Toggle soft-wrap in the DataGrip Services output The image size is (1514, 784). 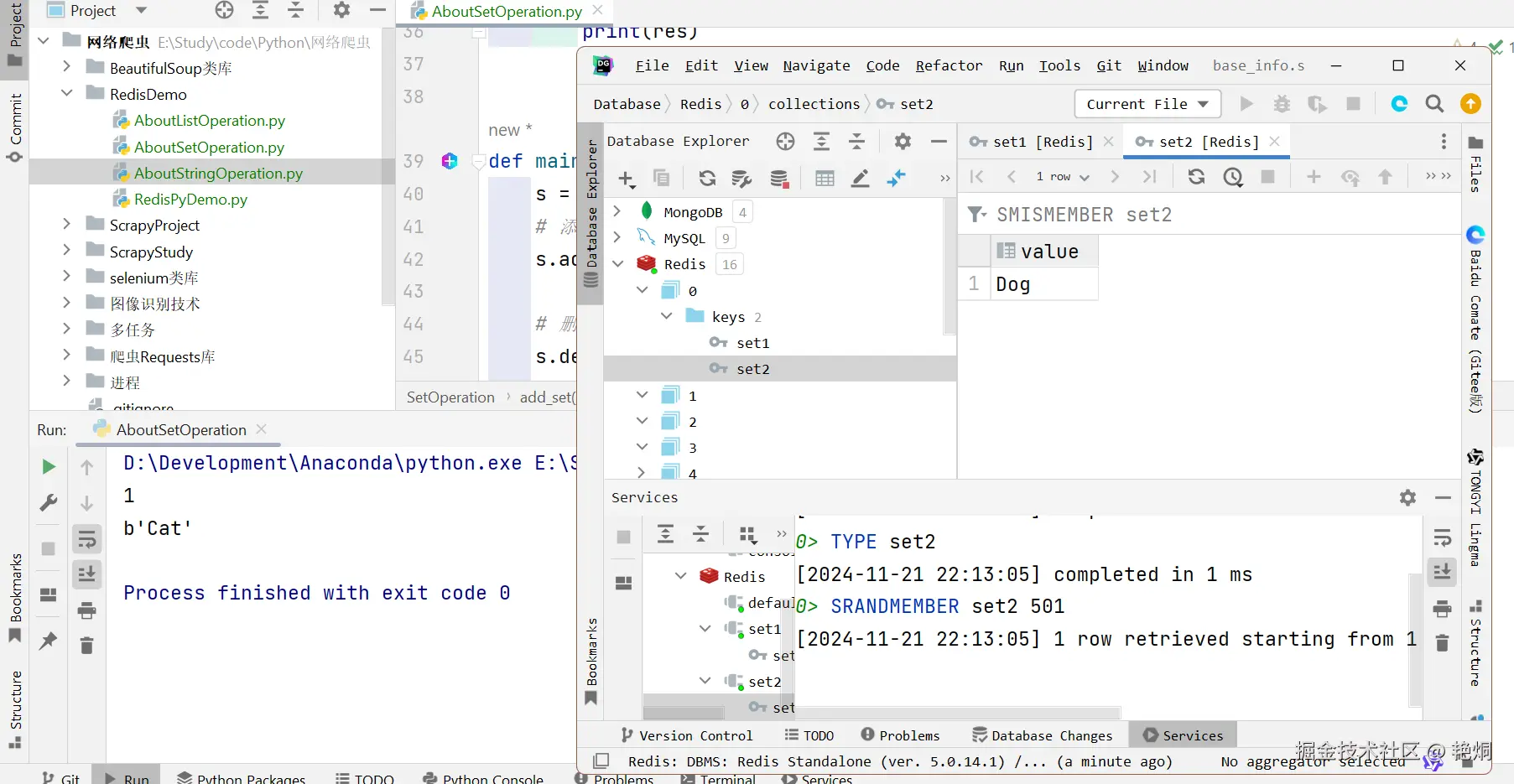[x=1442, y=537]
